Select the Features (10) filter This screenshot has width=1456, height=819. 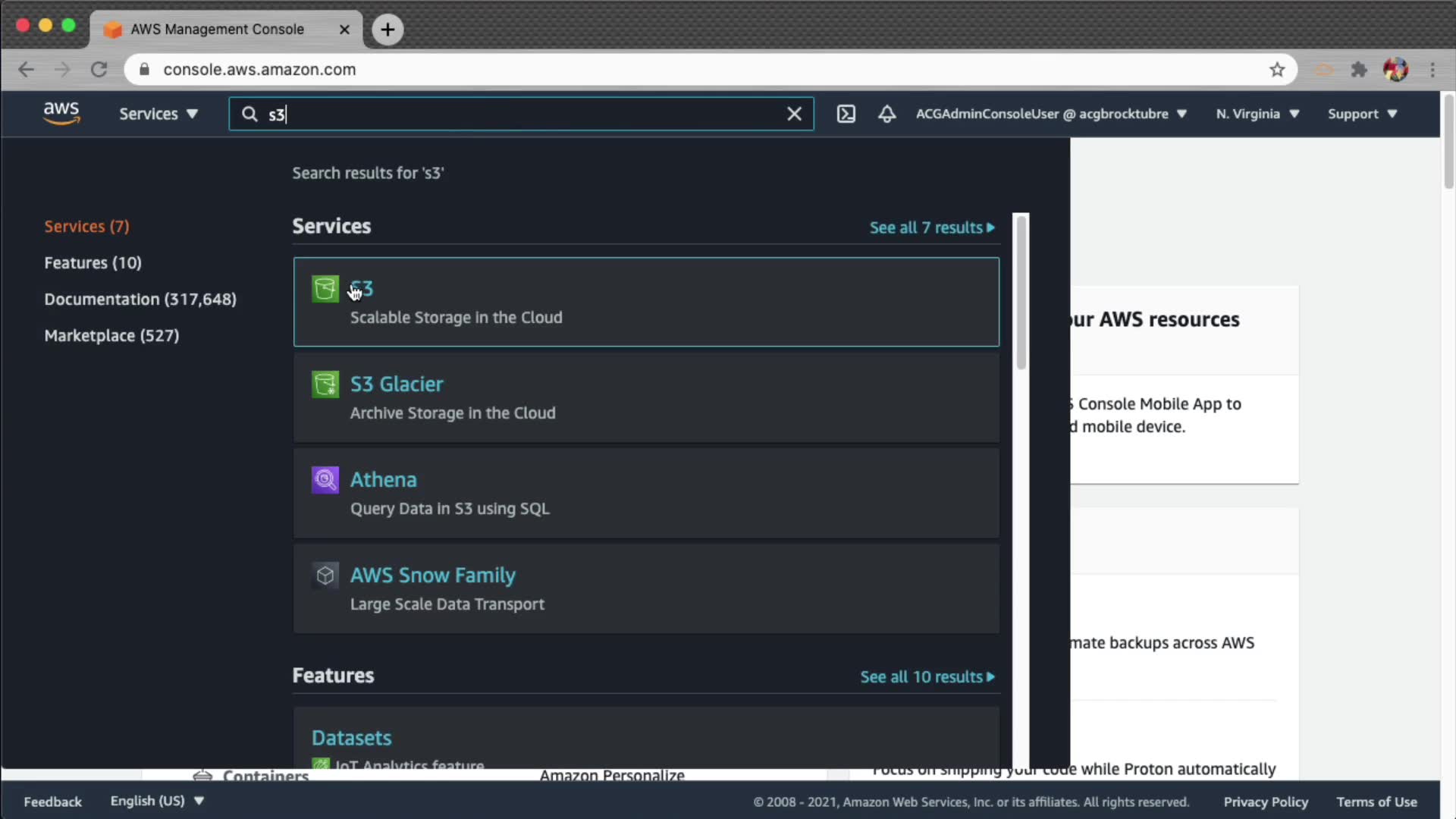click(93, 262)
